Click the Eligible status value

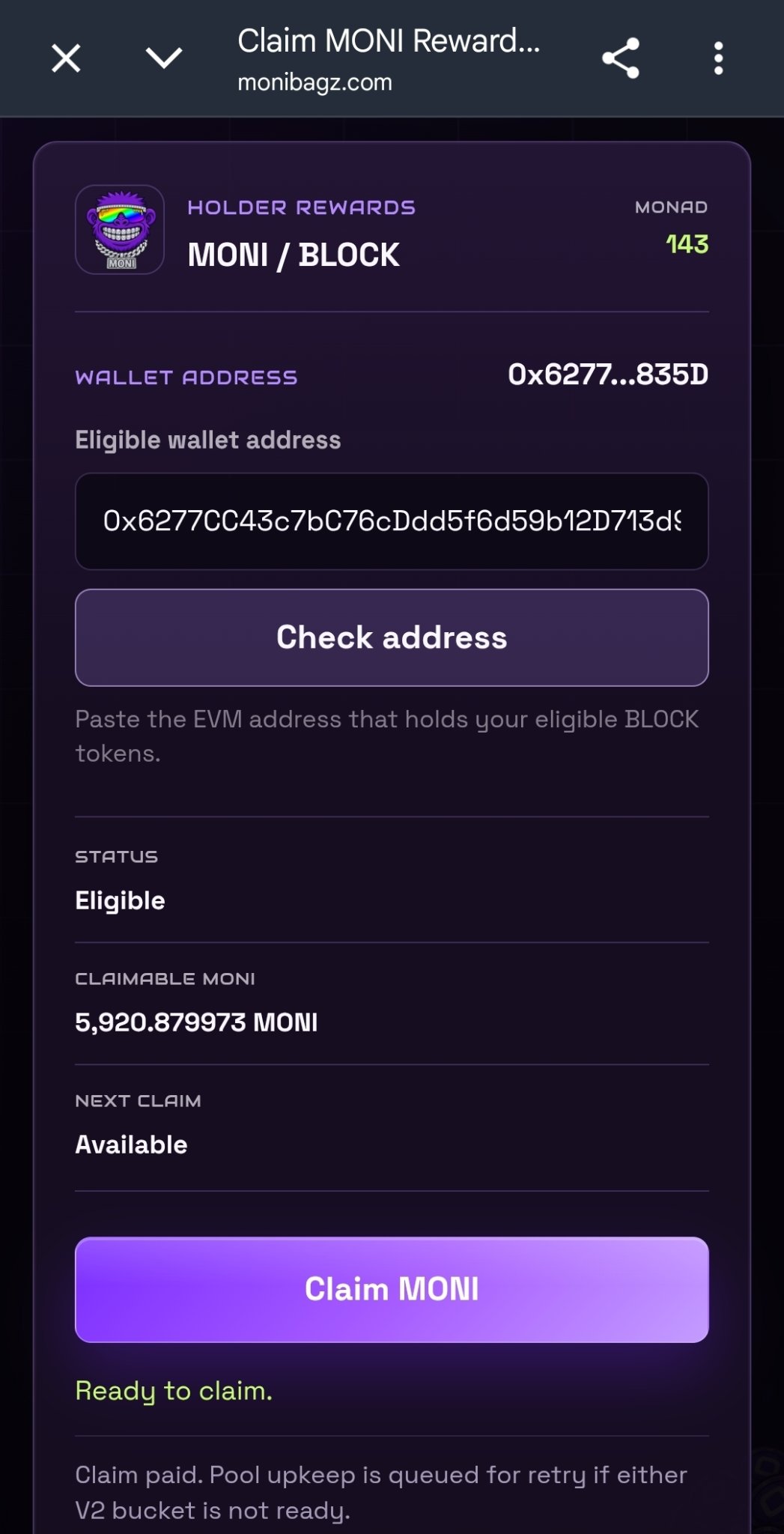tap(120, 900)
